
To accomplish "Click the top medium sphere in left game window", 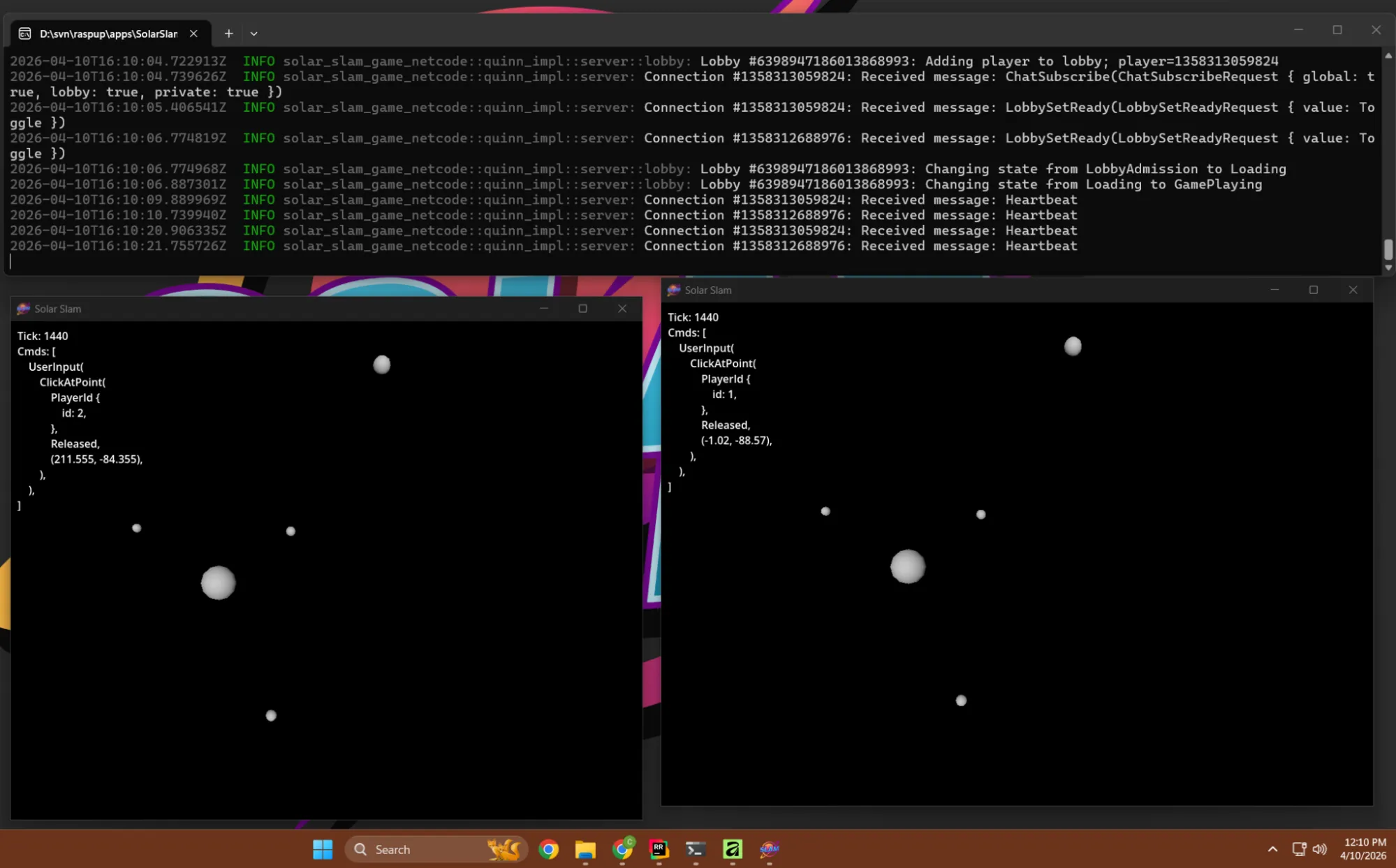I will [x=381, y=365].
